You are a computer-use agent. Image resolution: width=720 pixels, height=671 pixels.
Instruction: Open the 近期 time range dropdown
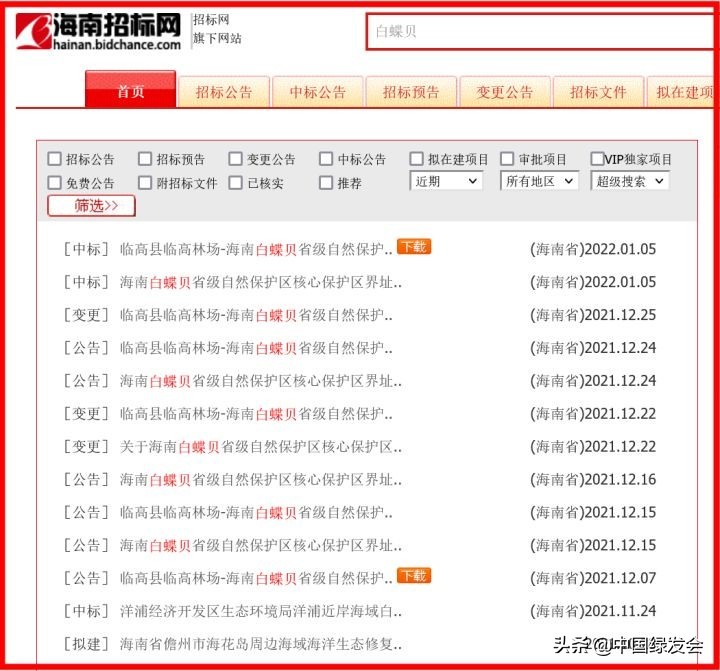[446, 181]
